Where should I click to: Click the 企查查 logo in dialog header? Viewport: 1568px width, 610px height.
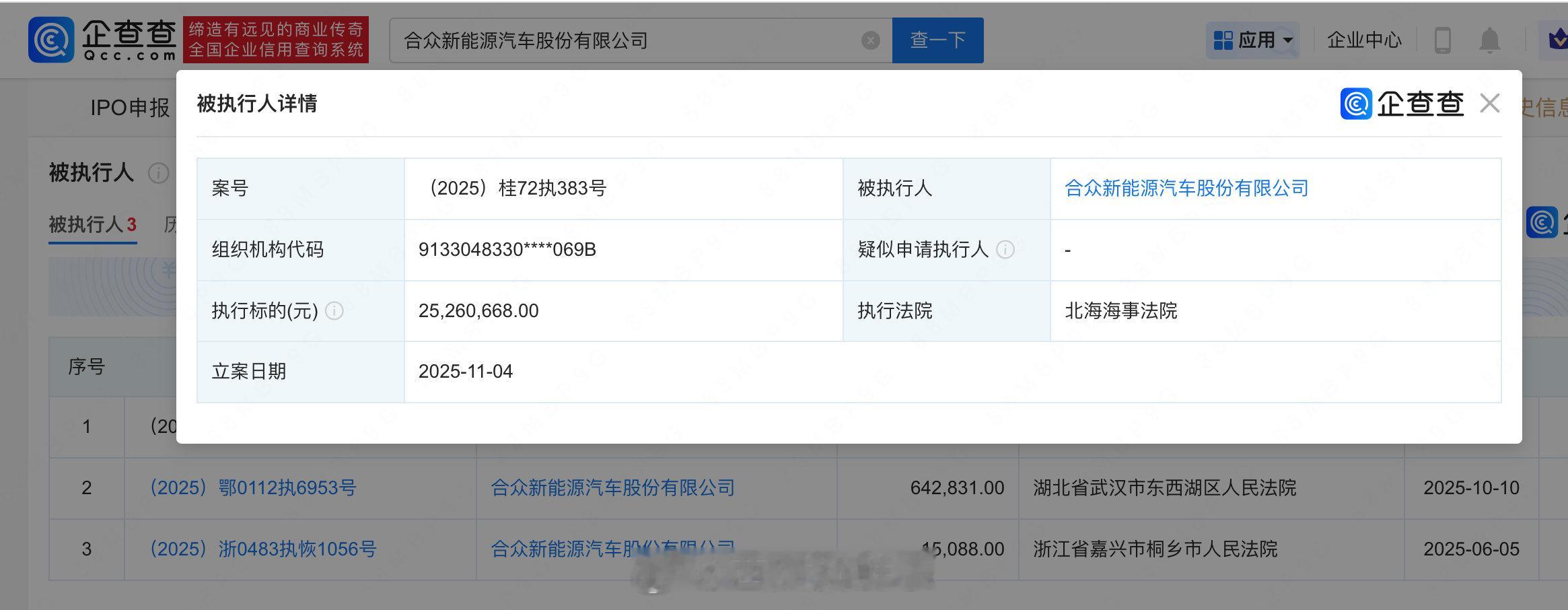(1402, 104)
